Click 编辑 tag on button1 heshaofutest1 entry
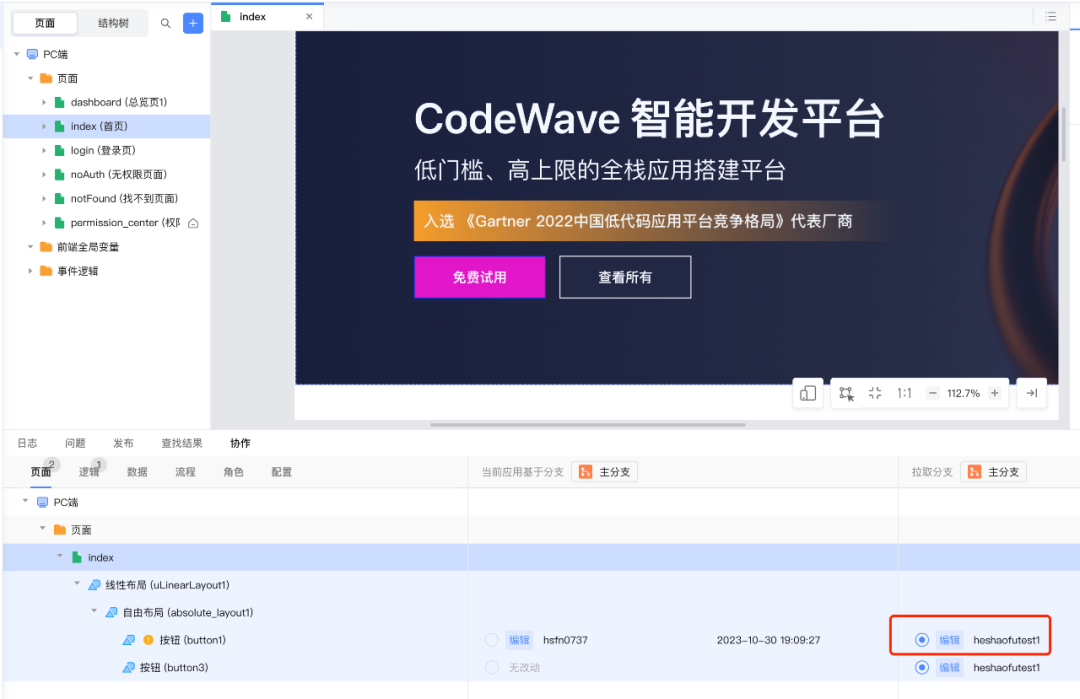Image resolution: width=1080 pixels, height=699 pixels. click(949, 640)
